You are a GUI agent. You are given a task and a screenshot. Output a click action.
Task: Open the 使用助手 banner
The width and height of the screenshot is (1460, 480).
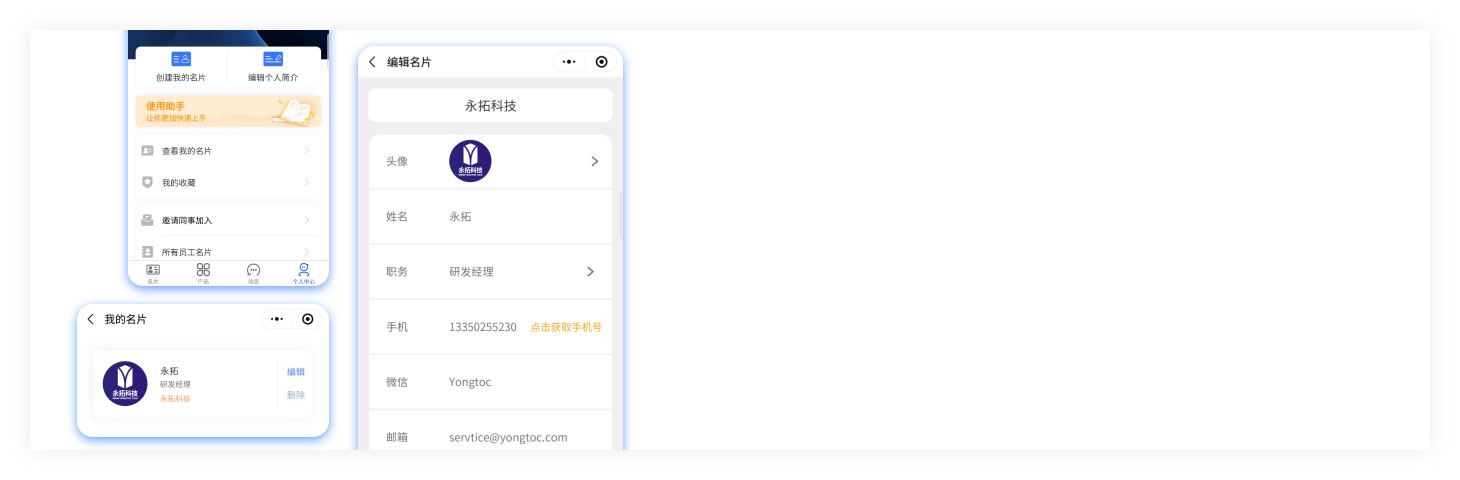click(228, 111)
